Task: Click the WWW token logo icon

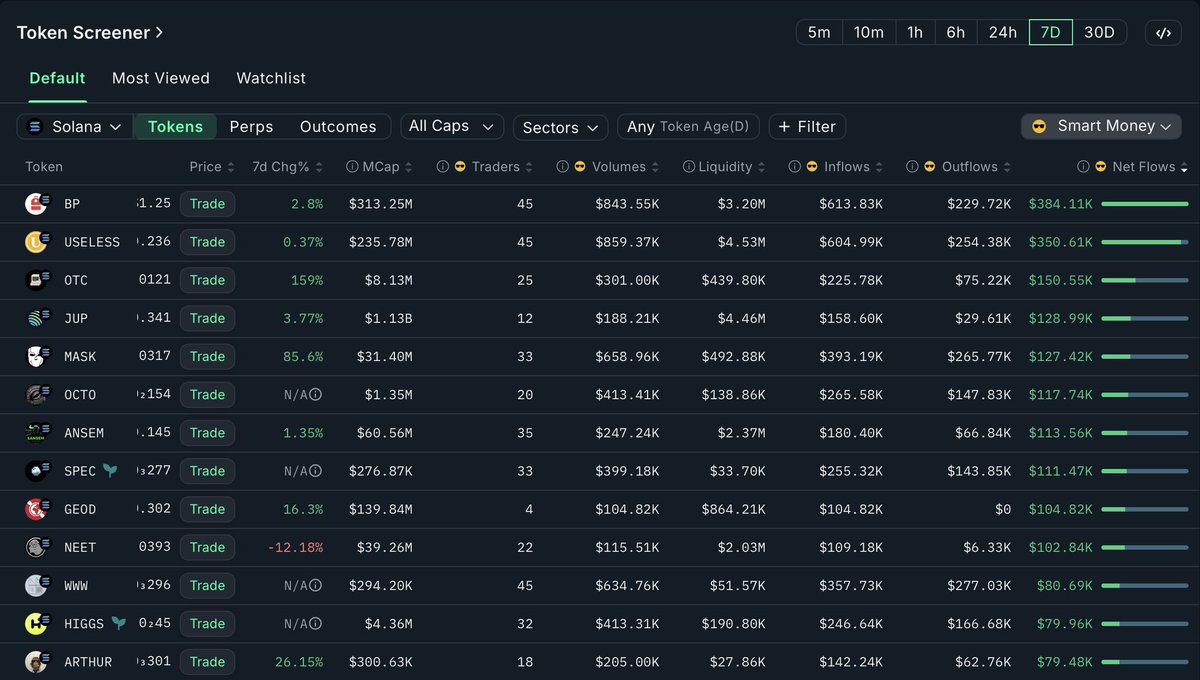Action: pos(37,585)
